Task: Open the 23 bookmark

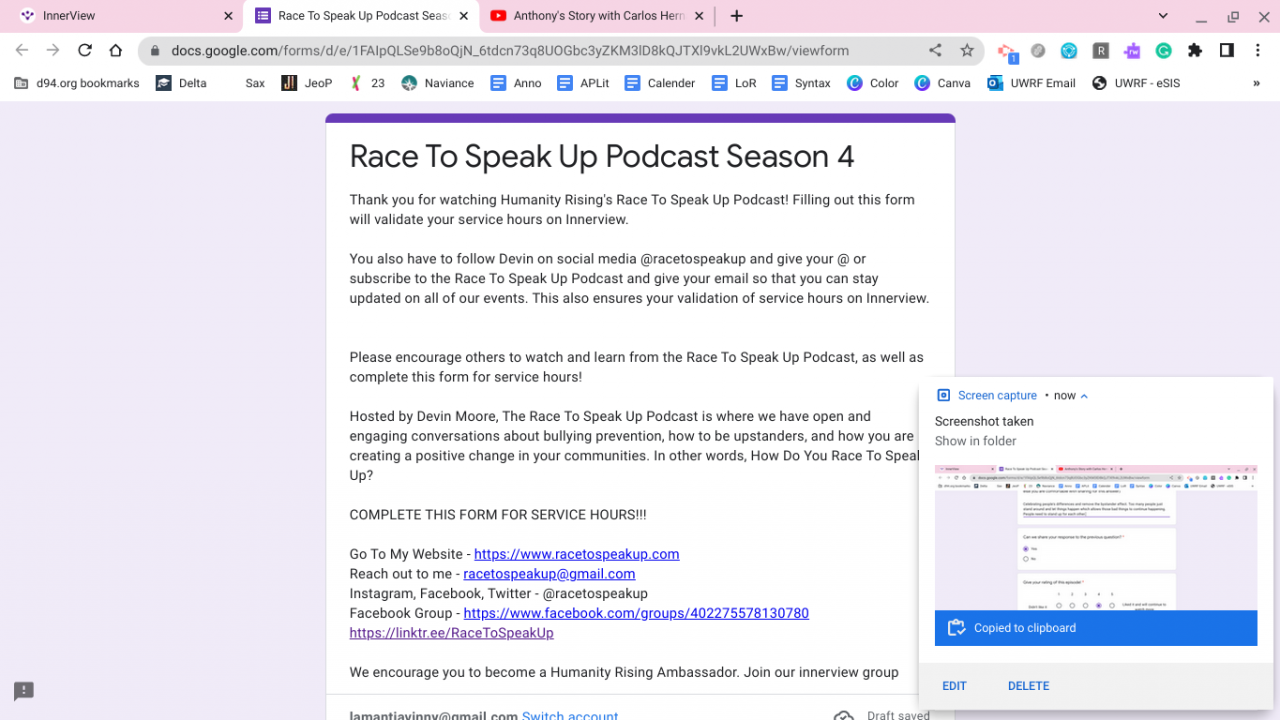Action: click(366, 83)
